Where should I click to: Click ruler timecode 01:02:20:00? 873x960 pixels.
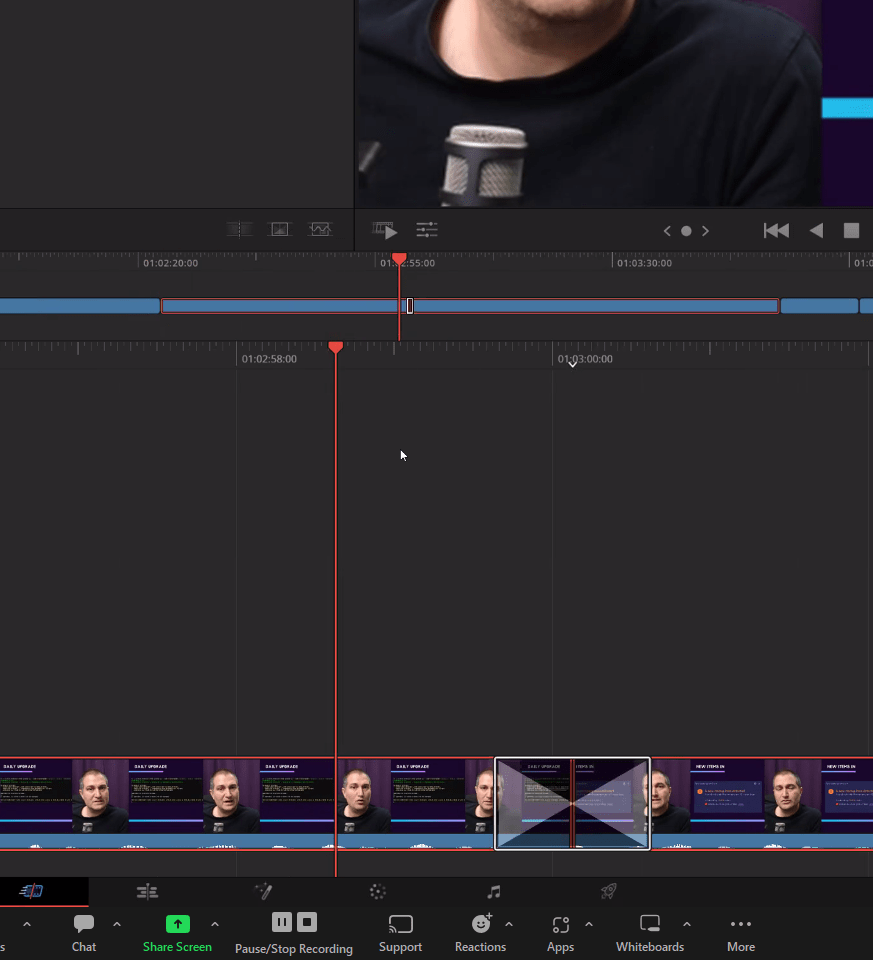pyautogui.click(x=170, y=263)
